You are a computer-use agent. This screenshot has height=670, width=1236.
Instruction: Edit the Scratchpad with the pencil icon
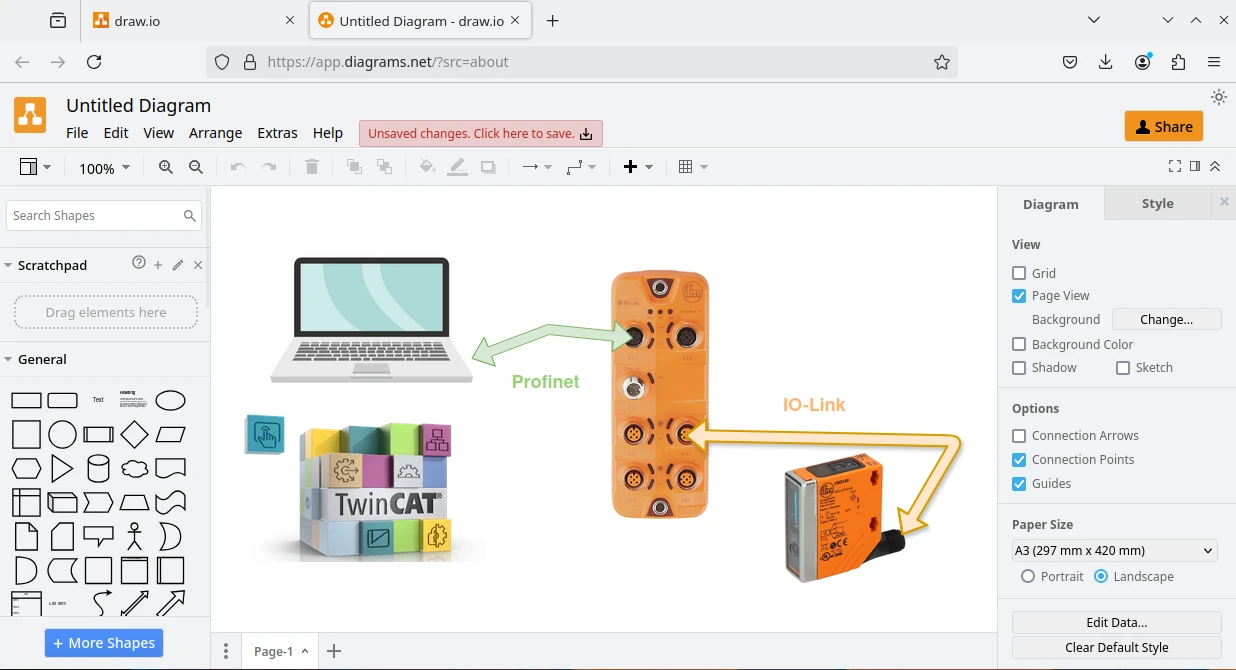coord(178,265)
